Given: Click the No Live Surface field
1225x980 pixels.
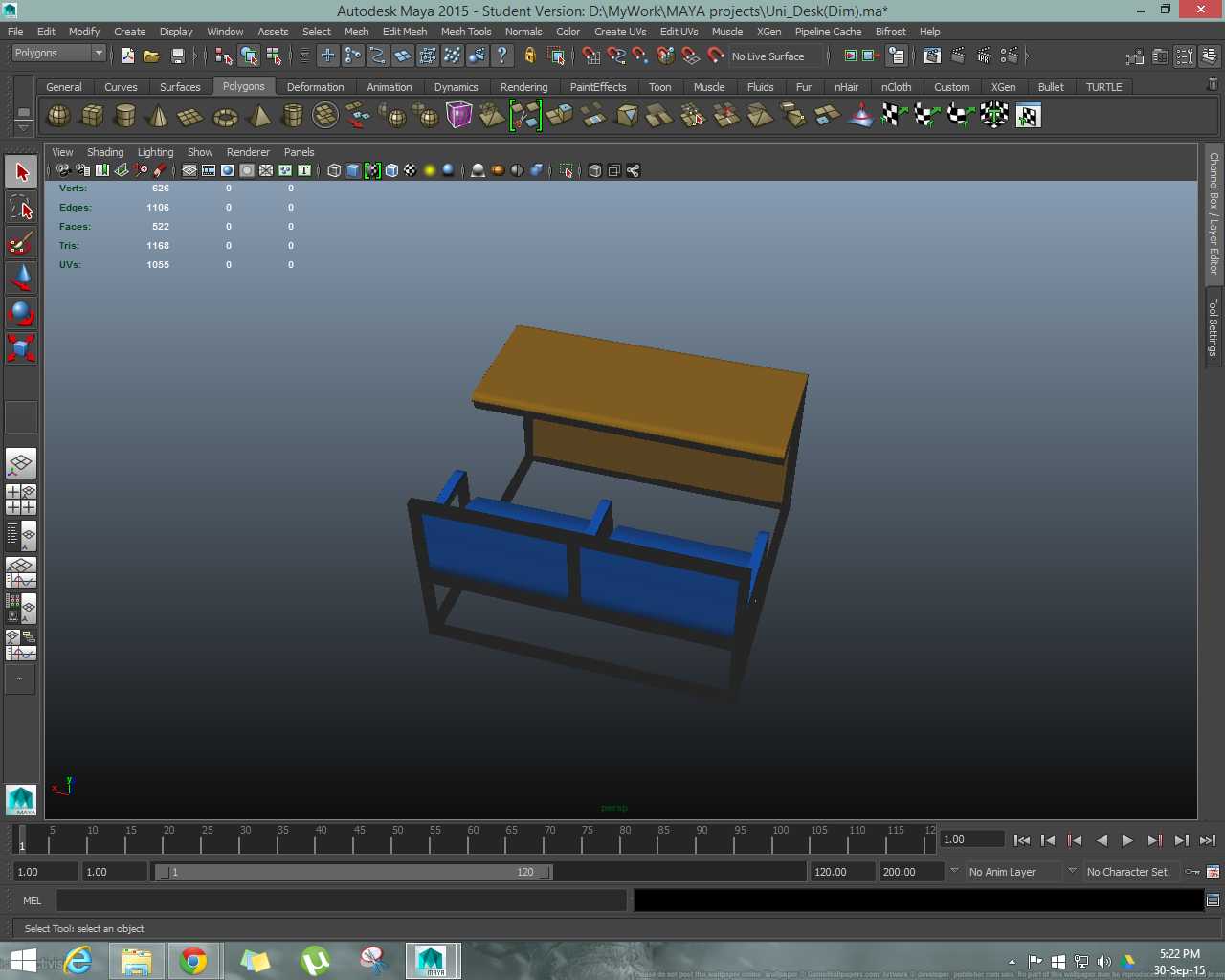Looking at the screenshot, I should pos(776,56).
